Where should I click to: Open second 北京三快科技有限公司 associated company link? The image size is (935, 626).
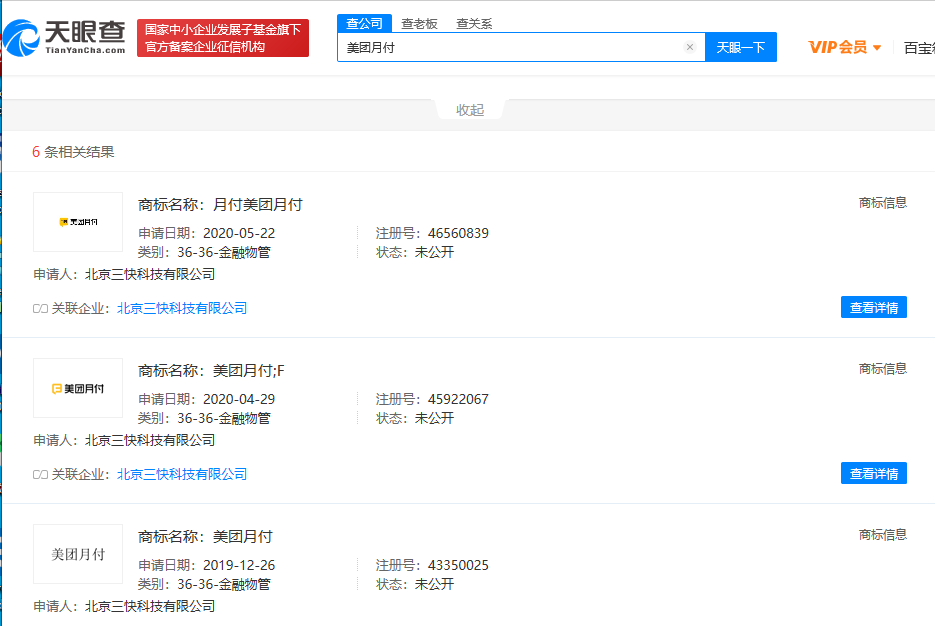pyautogui.click(x=182, y=474)
